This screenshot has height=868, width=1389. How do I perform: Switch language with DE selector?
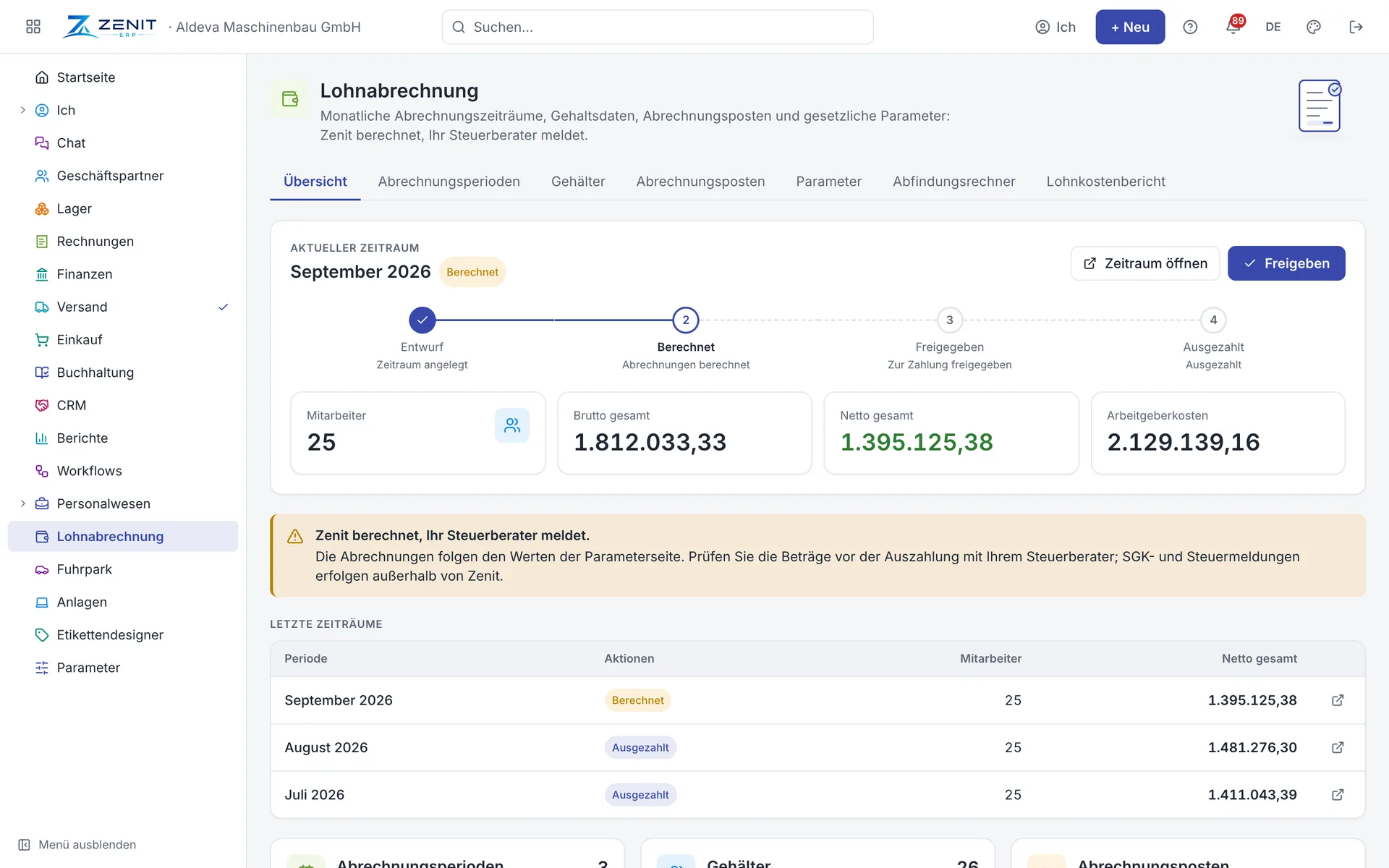[x=1273, y=27]
